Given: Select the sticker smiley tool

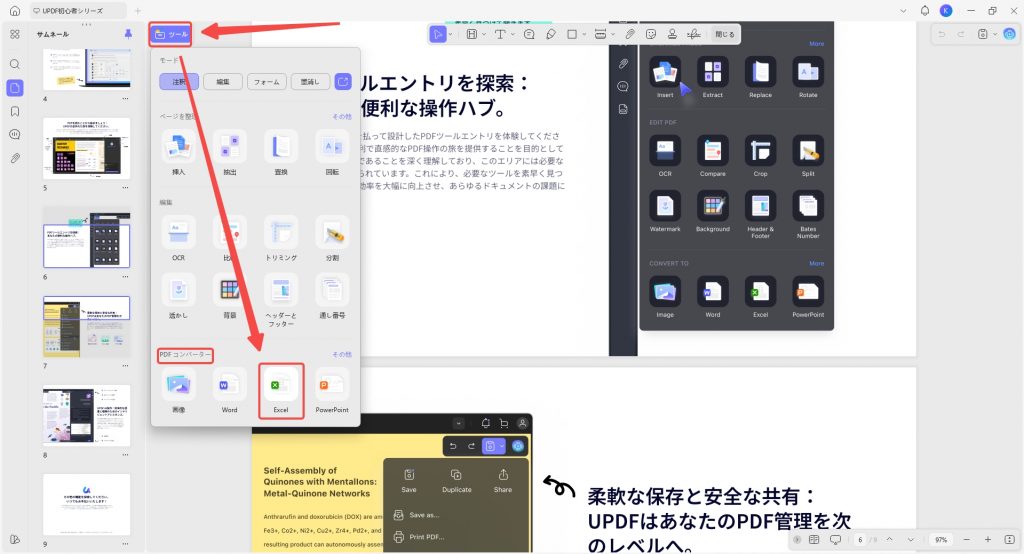Looking at the screenshot, I should click(x=651, y=34).
